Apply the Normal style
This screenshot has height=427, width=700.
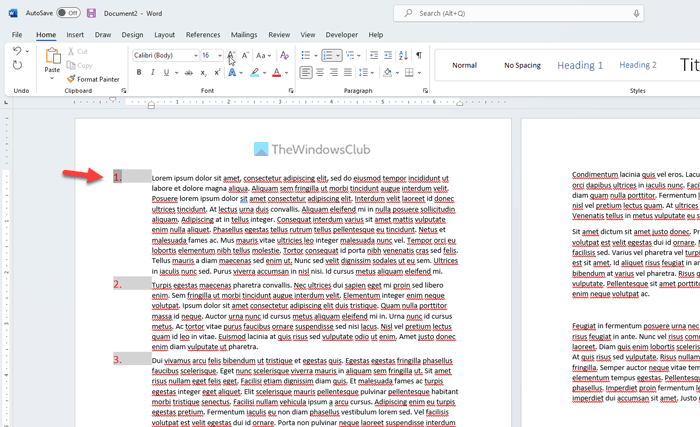tap(464, 65)
